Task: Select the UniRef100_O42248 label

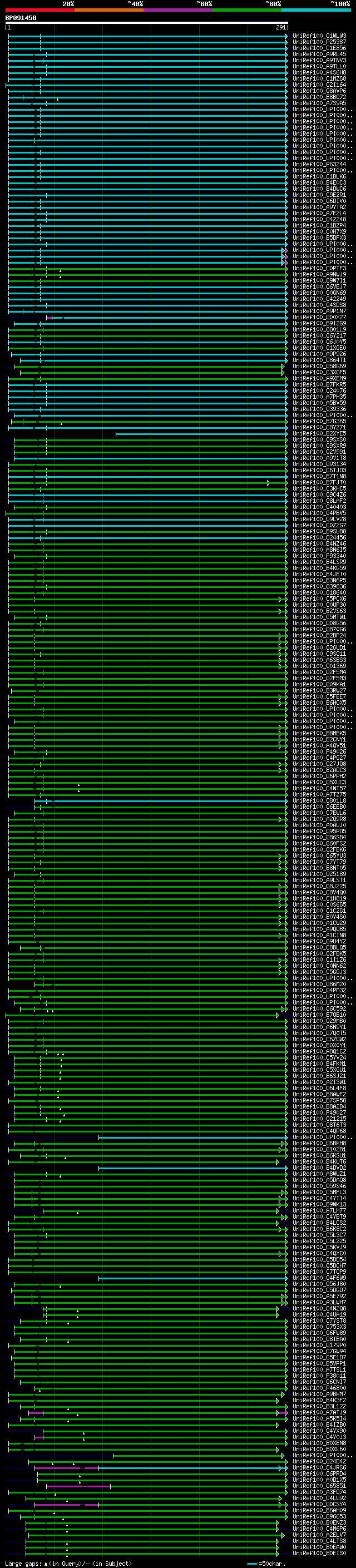Action: (319, 219)
